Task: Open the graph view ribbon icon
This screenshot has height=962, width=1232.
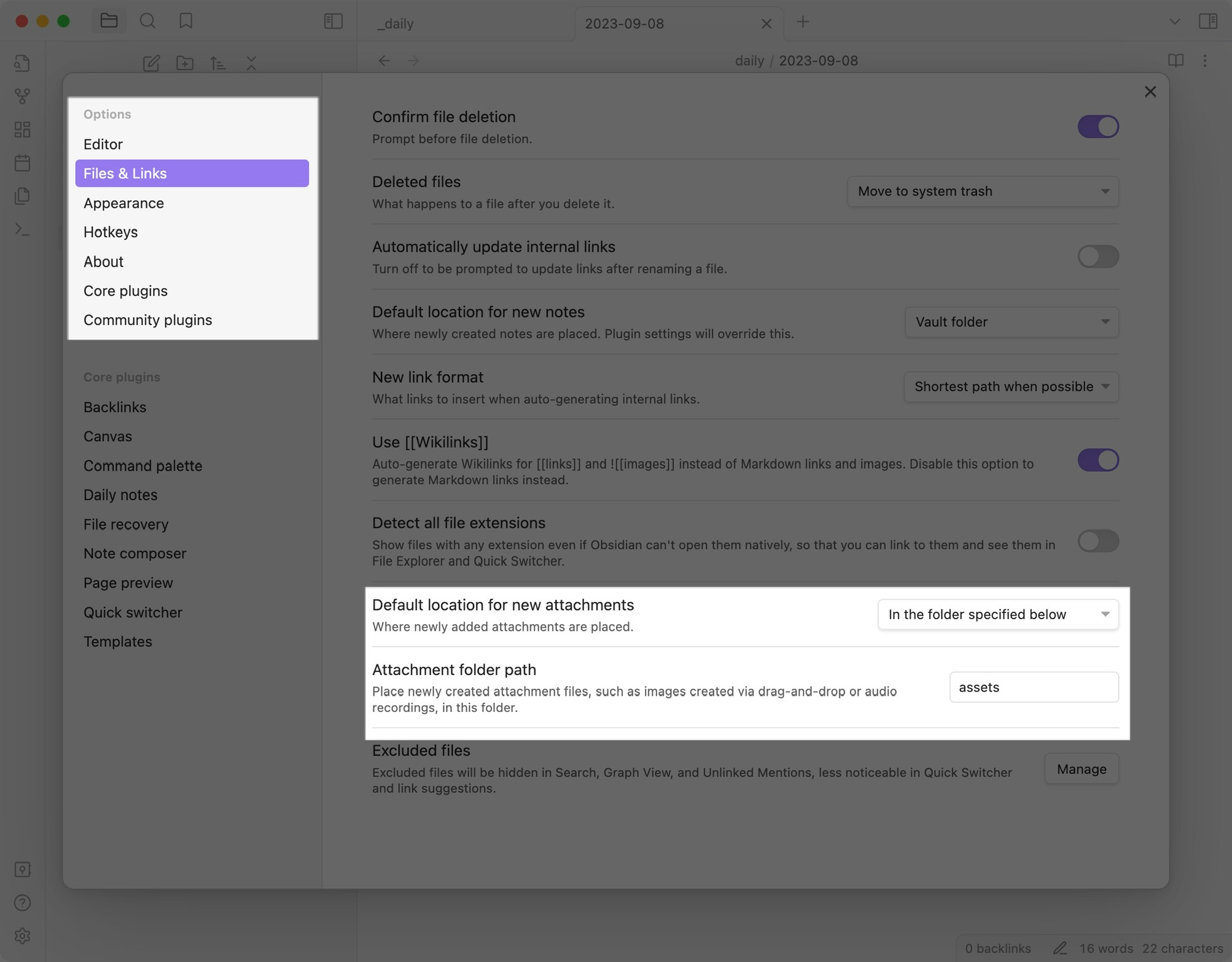Action: point(23,96)
